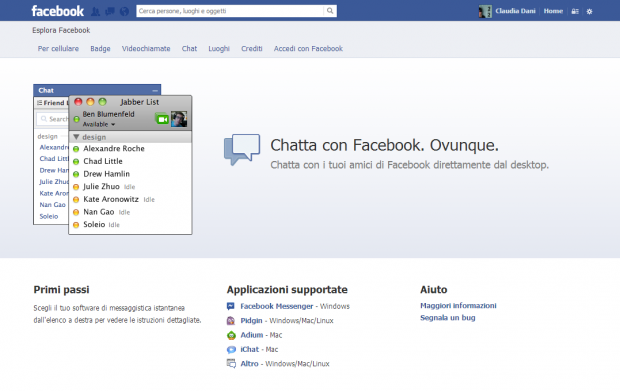Open the Badge tab

(x=100, y=49)
